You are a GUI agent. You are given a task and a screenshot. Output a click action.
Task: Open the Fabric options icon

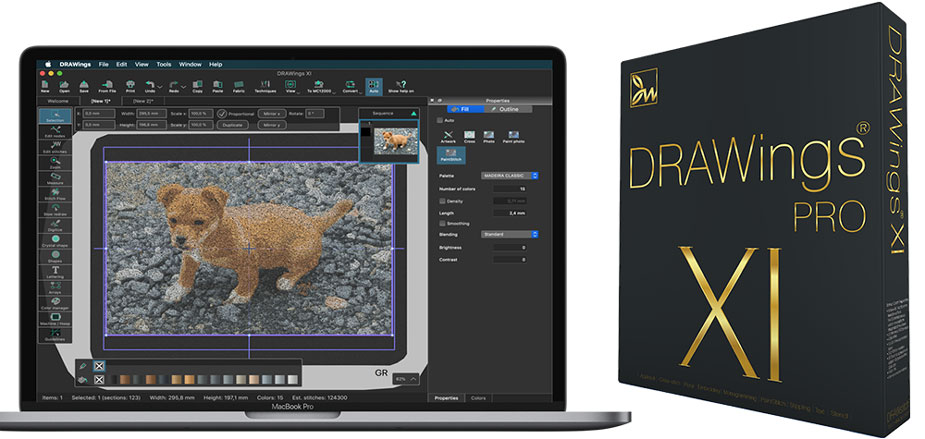click(x=239, y=87)
